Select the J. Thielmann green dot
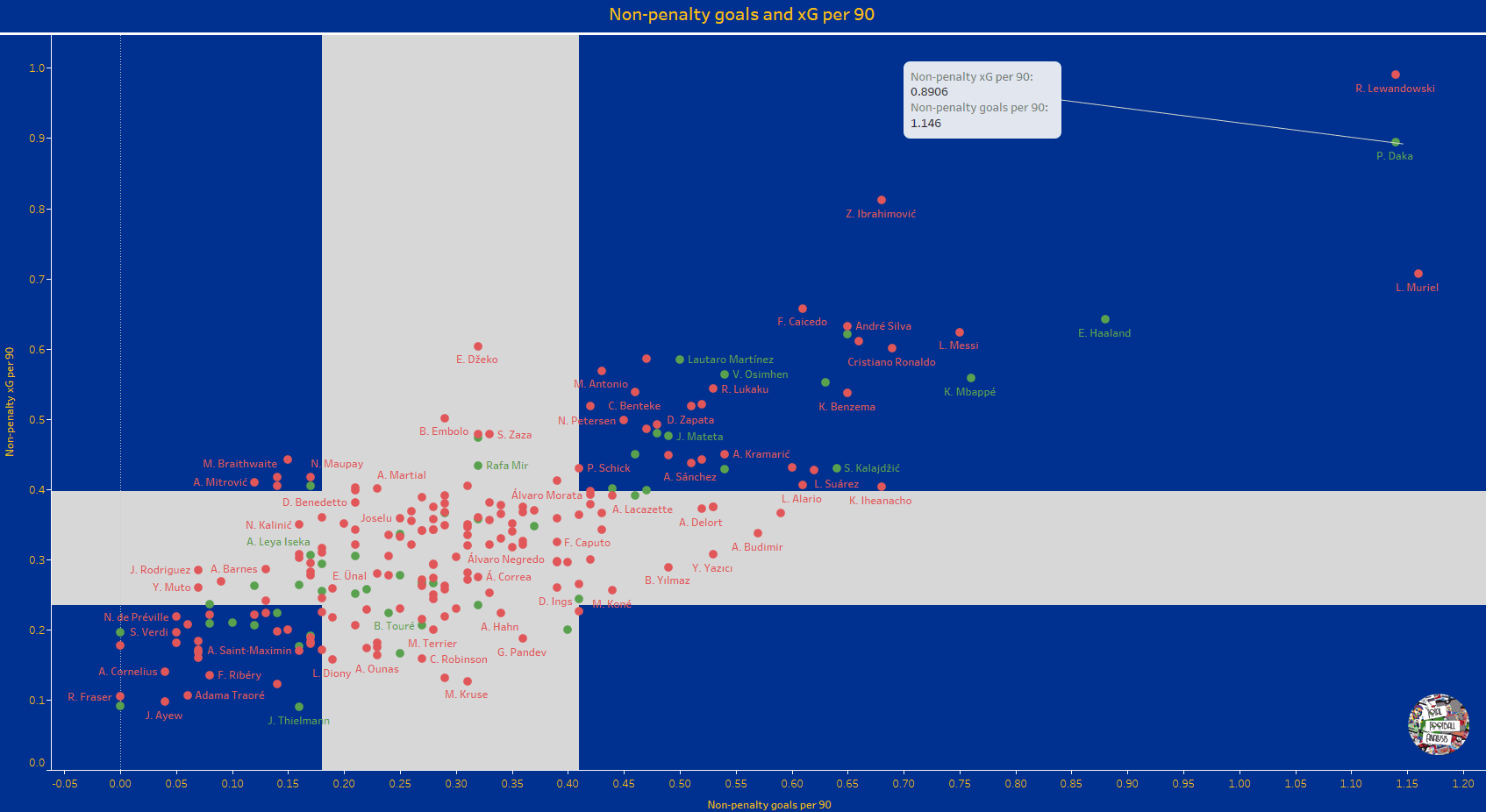This screenshot has width=1486, height=812. pyautogui.click(x=299, y=707)
